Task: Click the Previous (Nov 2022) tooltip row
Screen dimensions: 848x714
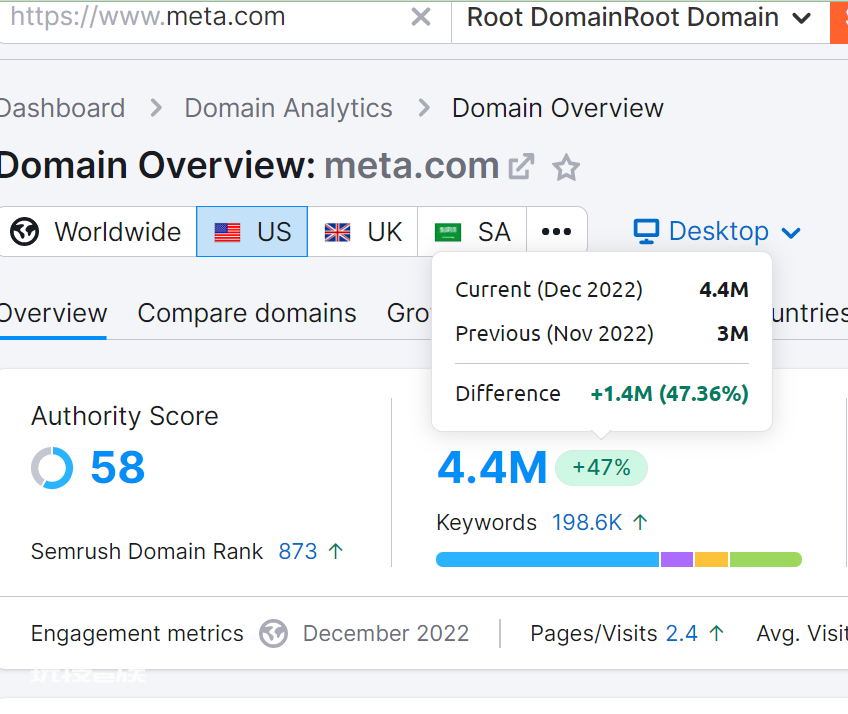Action: coord(602,334)
